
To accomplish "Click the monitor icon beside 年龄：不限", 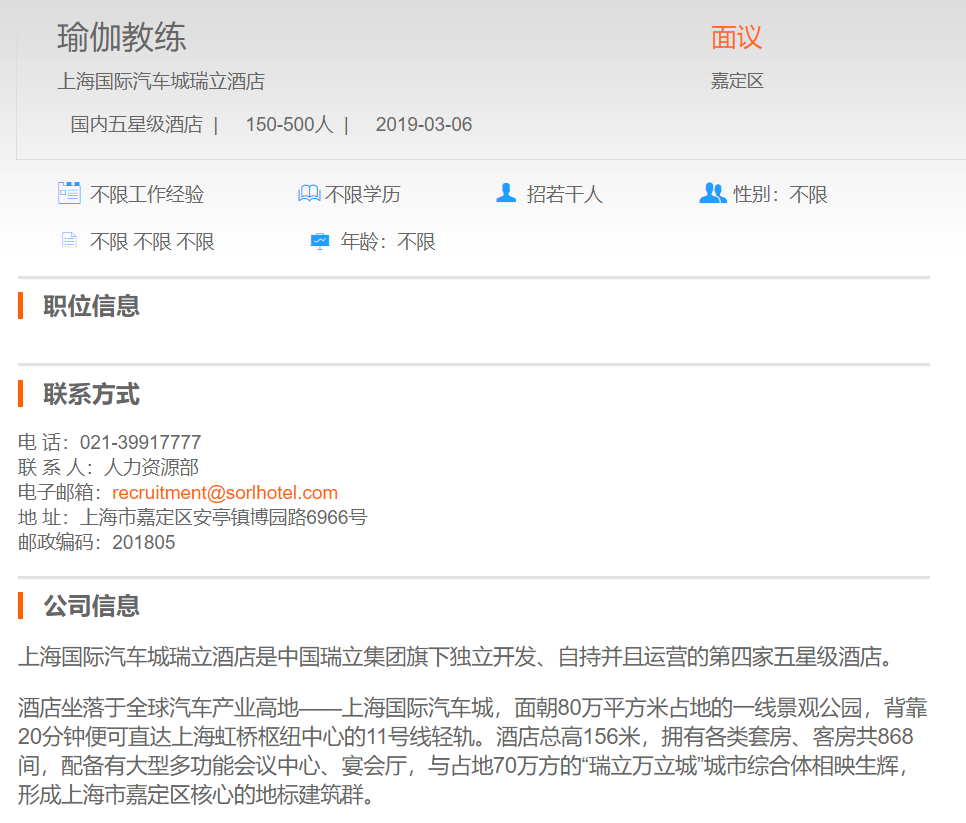I will pos(320,241).
